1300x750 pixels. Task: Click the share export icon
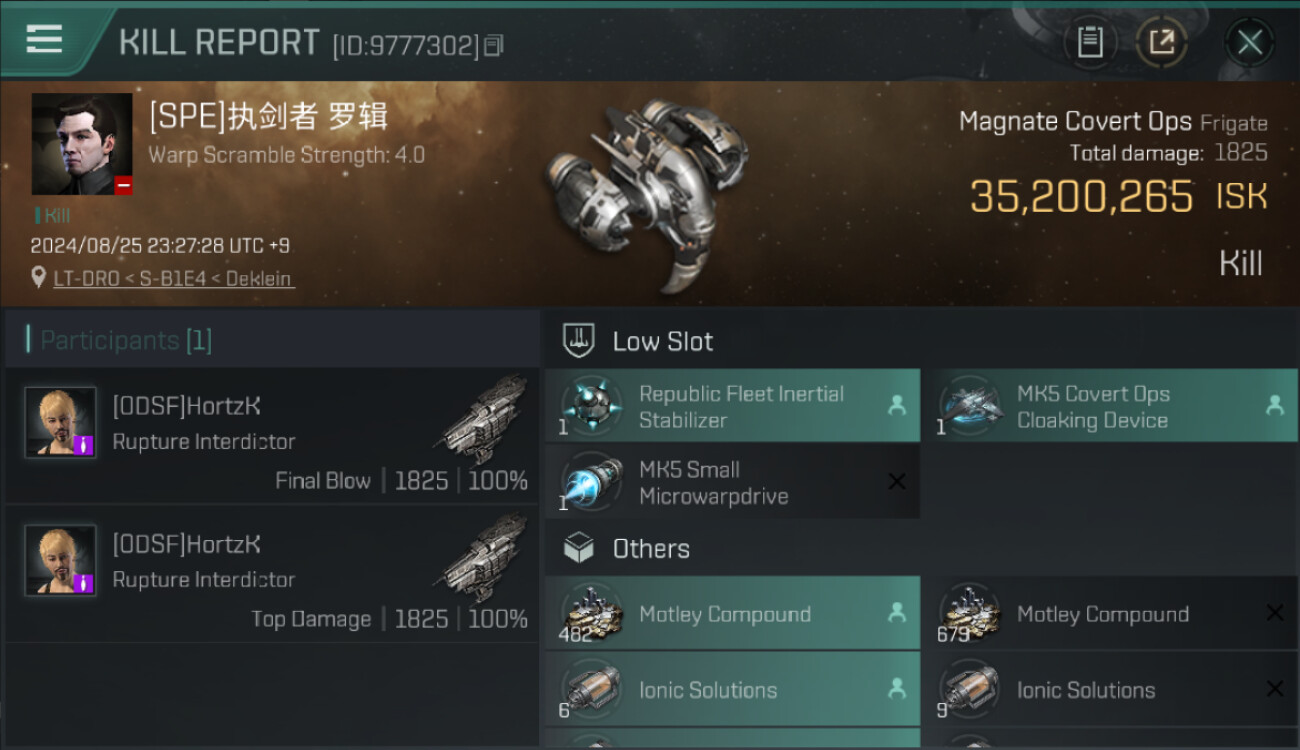pos(1161,42)
